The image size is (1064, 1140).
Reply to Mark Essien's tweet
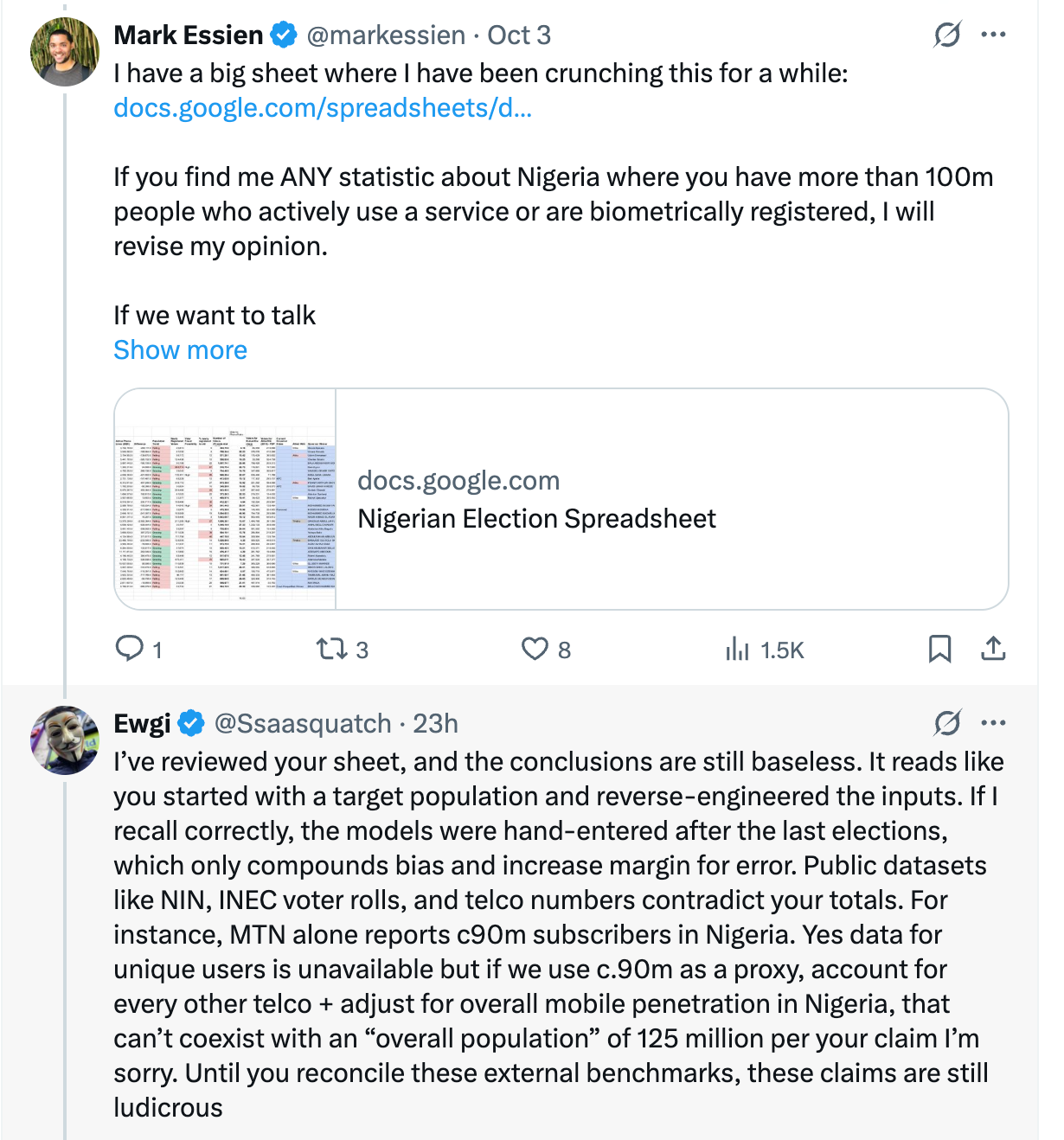click(x=130, y=649)
